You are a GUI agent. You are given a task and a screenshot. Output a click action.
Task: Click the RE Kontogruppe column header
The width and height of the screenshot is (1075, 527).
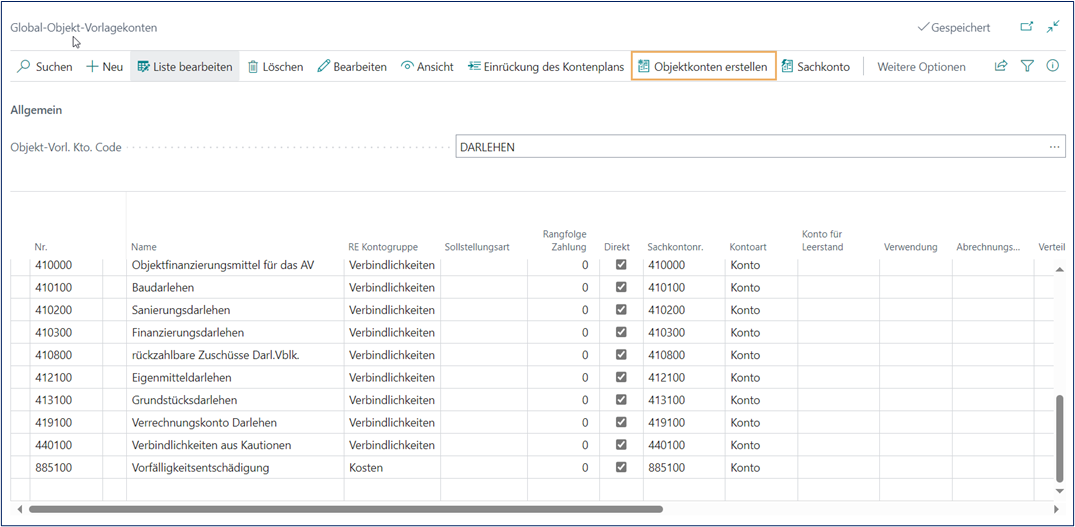click(x=383, y=247)
